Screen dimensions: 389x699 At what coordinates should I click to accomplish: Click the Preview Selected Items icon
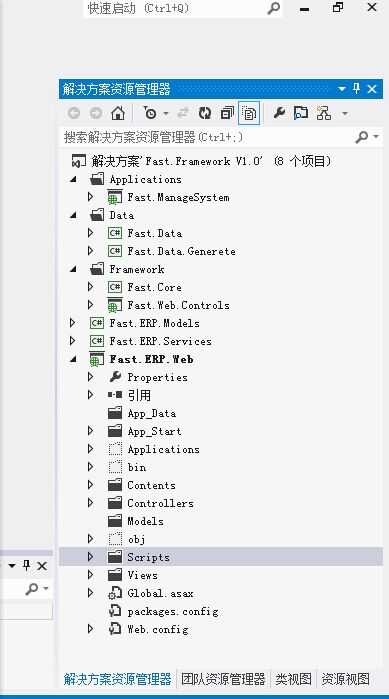[x=301, y=113]
